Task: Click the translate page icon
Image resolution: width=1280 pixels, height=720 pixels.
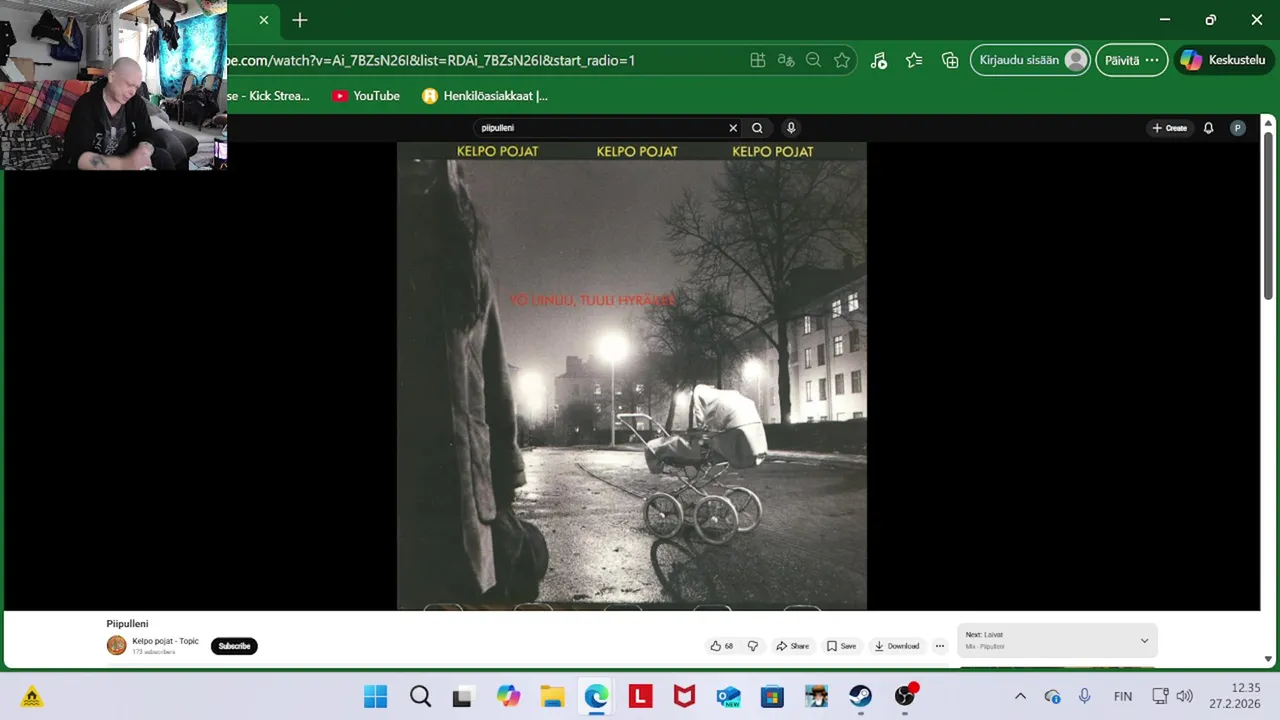Action: 786,60
